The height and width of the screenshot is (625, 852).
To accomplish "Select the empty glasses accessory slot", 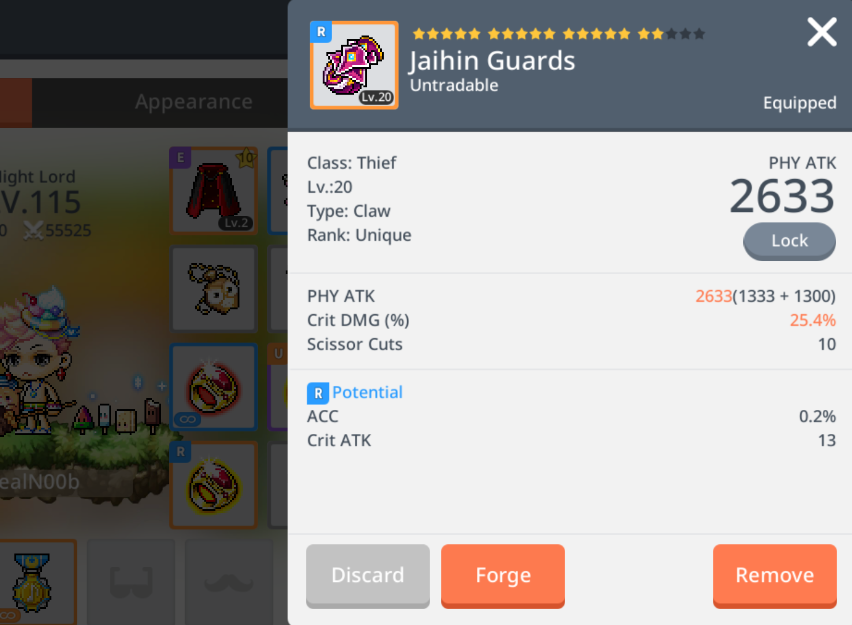I will (131, 582).
